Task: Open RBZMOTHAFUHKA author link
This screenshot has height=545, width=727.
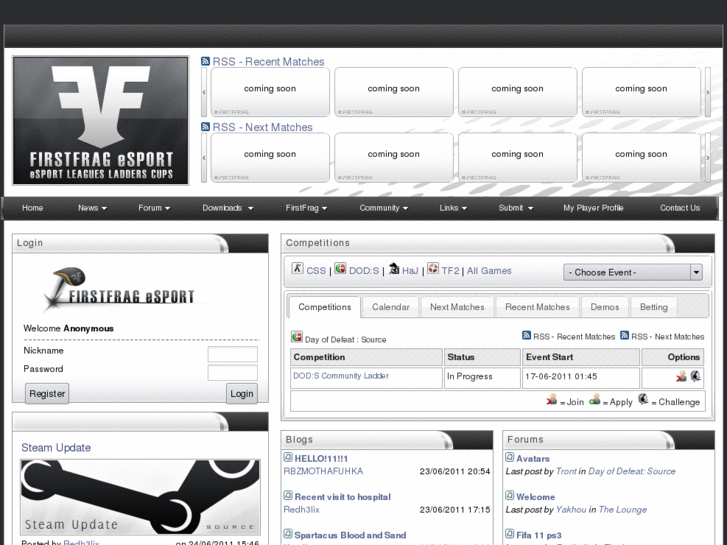Action: pyautogui.click(x=323, y=471)
